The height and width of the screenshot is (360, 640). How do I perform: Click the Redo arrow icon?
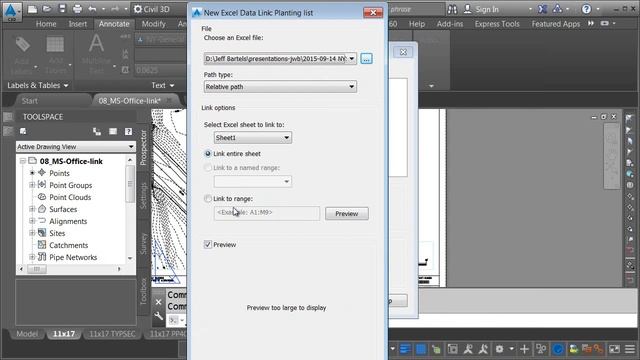(x=115, y=9)
